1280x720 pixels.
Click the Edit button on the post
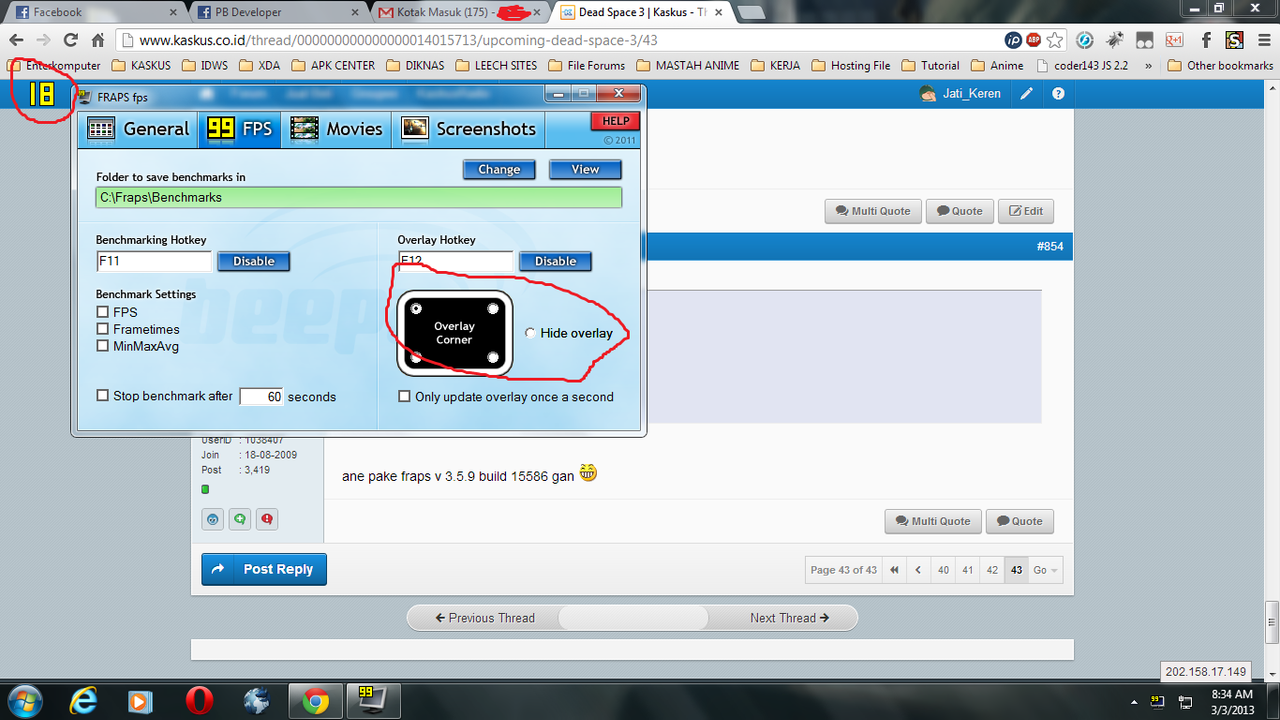1026,211
